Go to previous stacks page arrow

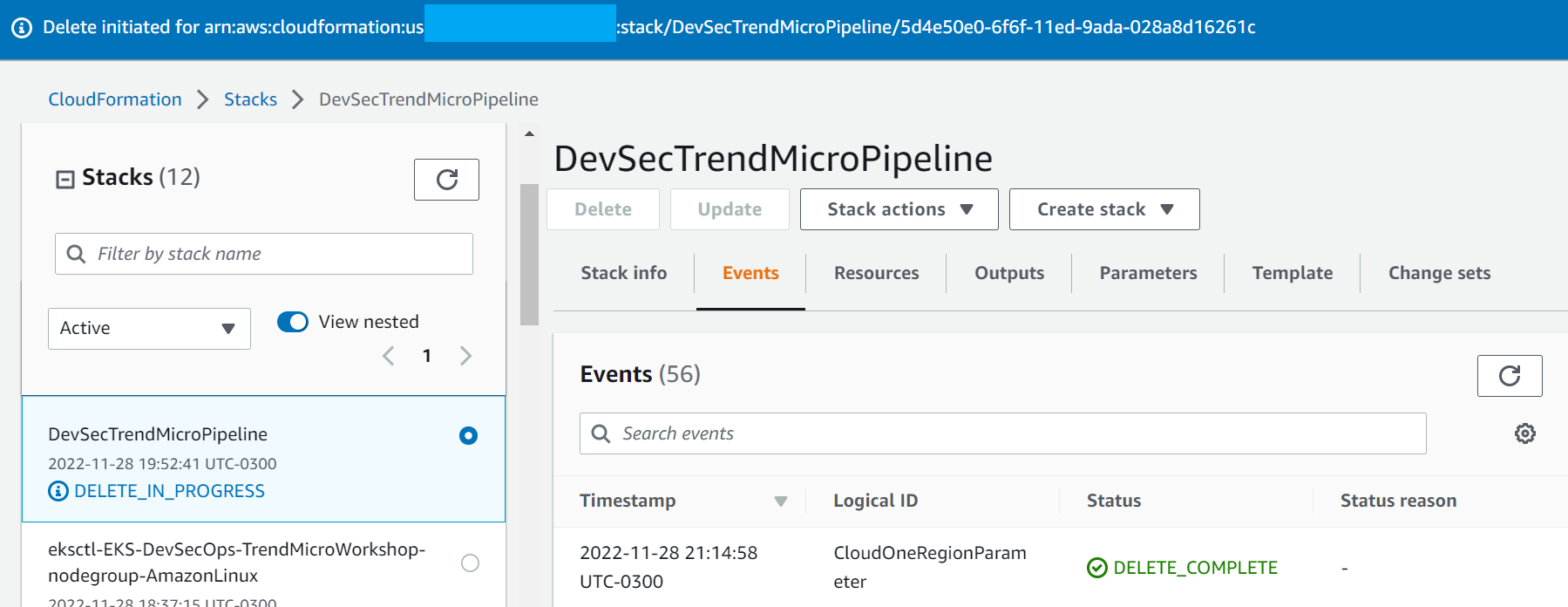click(389, 356)
